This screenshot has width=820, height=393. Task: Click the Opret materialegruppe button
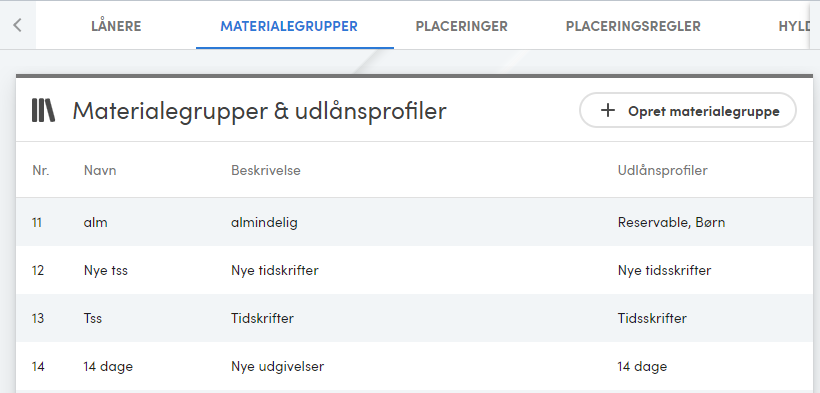688,110
